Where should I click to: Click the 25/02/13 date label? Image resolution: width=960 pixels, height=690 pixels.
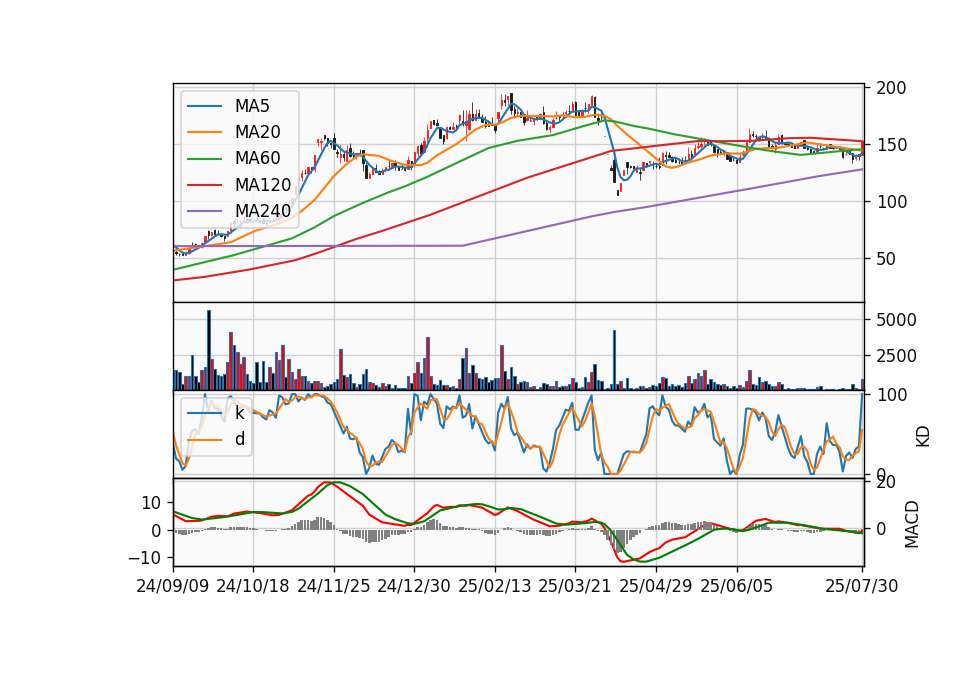coord(495,586)
